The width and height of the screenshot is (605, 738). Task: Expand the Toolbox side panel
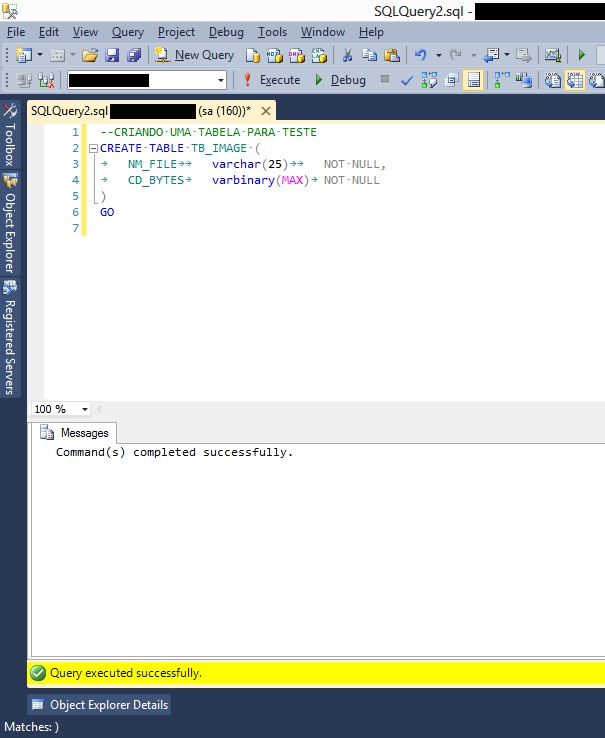coord(10,135)
